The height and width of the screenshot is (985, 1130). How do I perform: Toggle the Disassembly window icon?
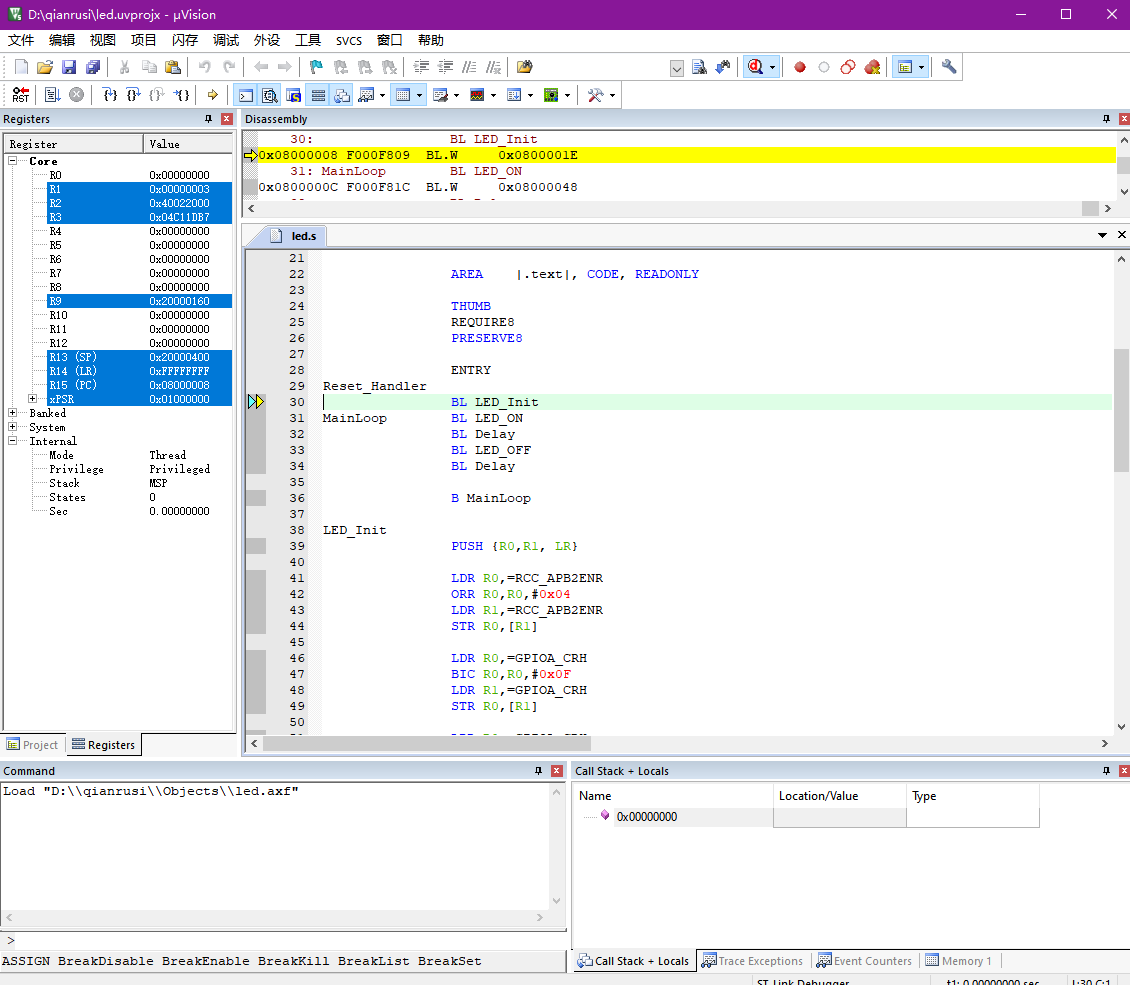270,94
